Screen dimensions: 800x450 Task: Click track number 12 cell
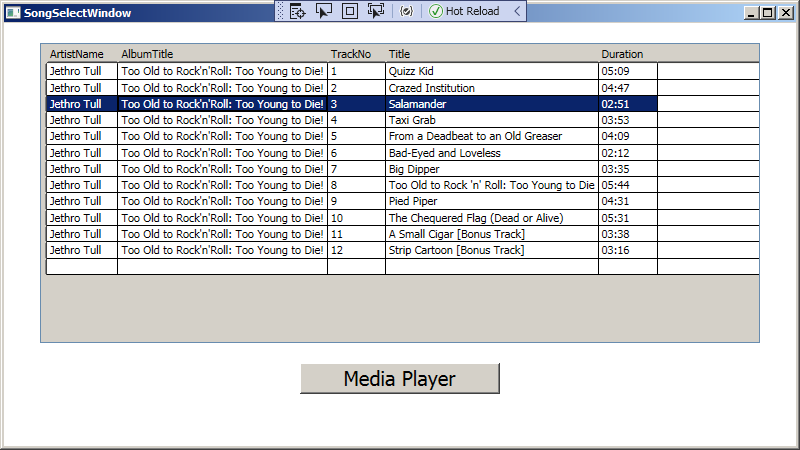[x=356, y=250]
